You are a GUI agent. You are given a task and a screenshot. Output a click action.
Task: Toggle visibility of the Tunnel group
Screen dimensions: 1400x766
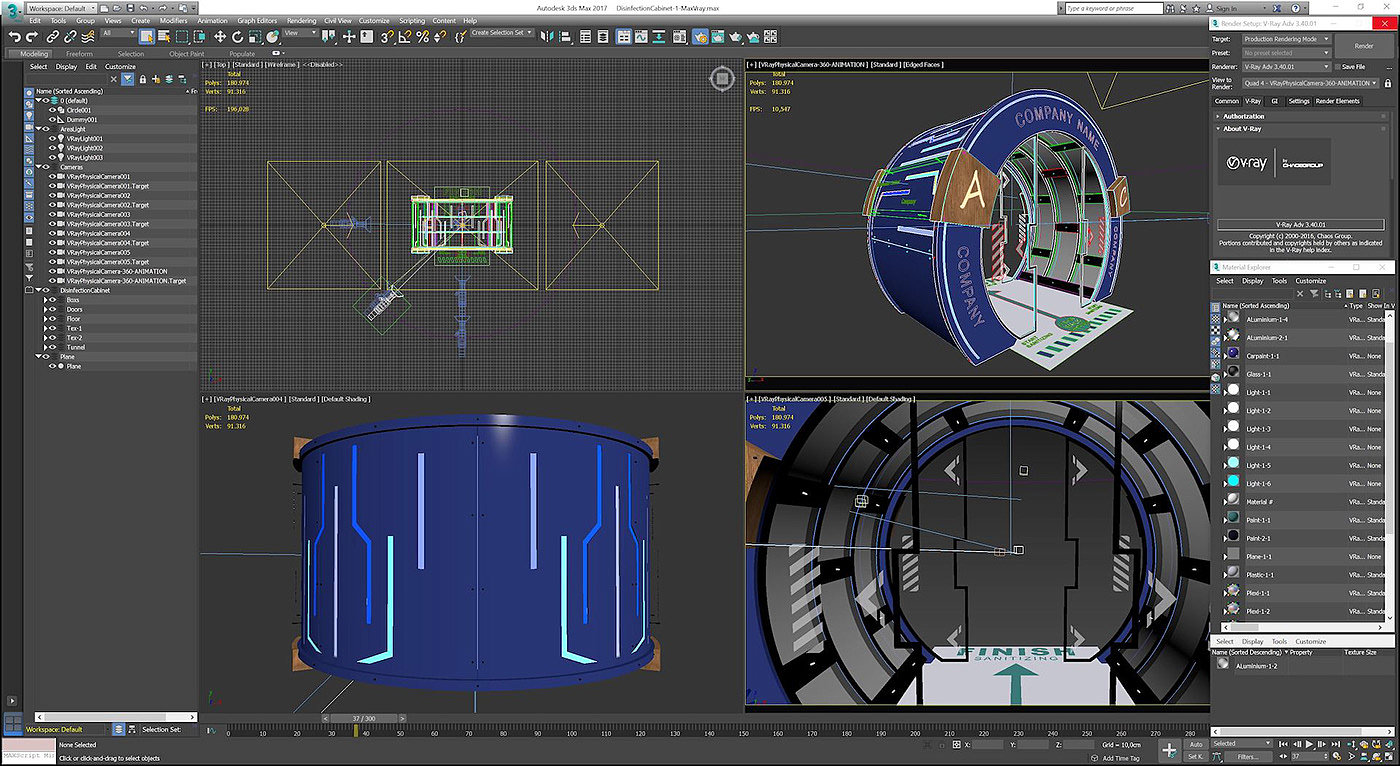click(53, 347)
